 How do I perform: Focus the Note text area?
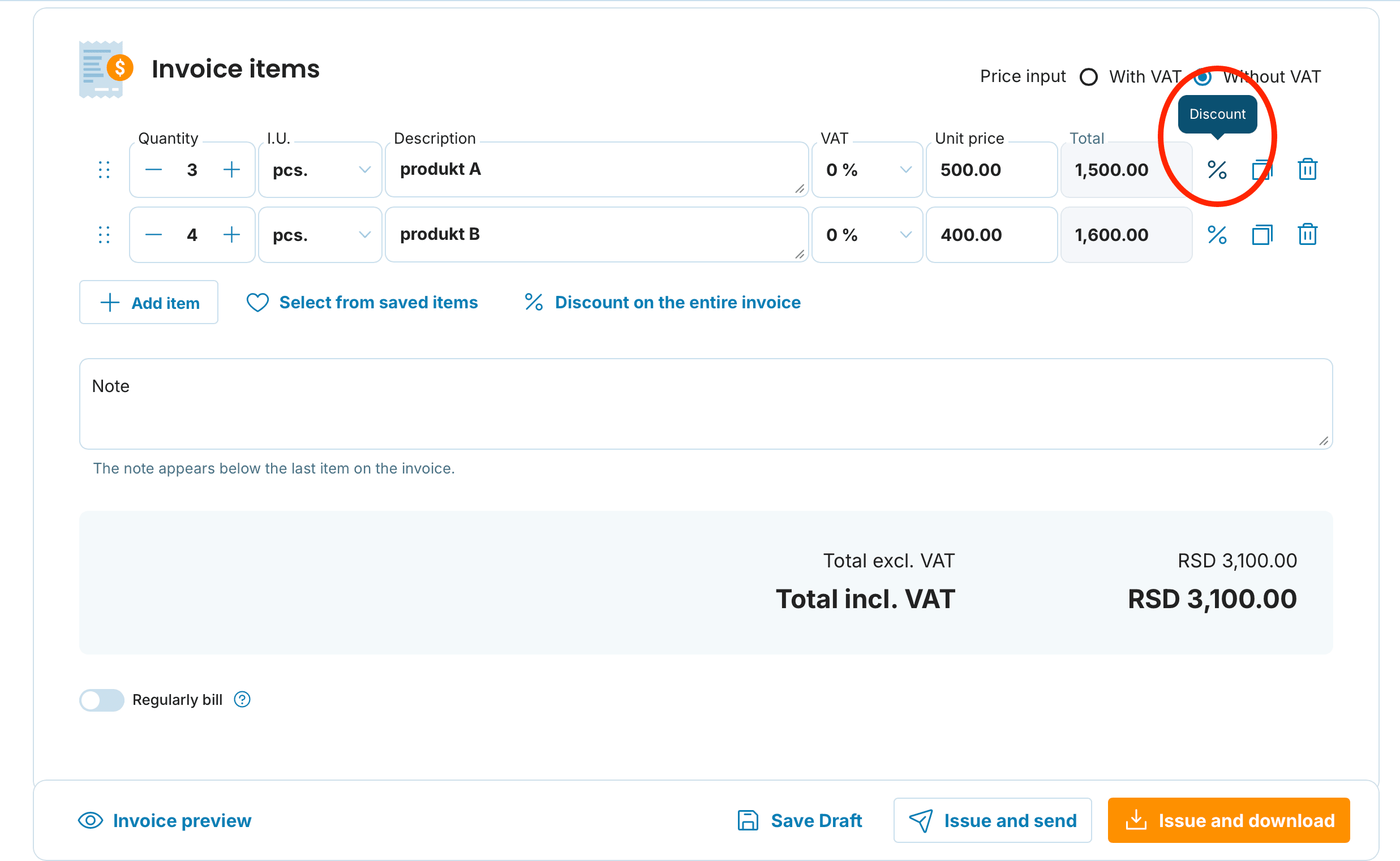coord(706,404)
